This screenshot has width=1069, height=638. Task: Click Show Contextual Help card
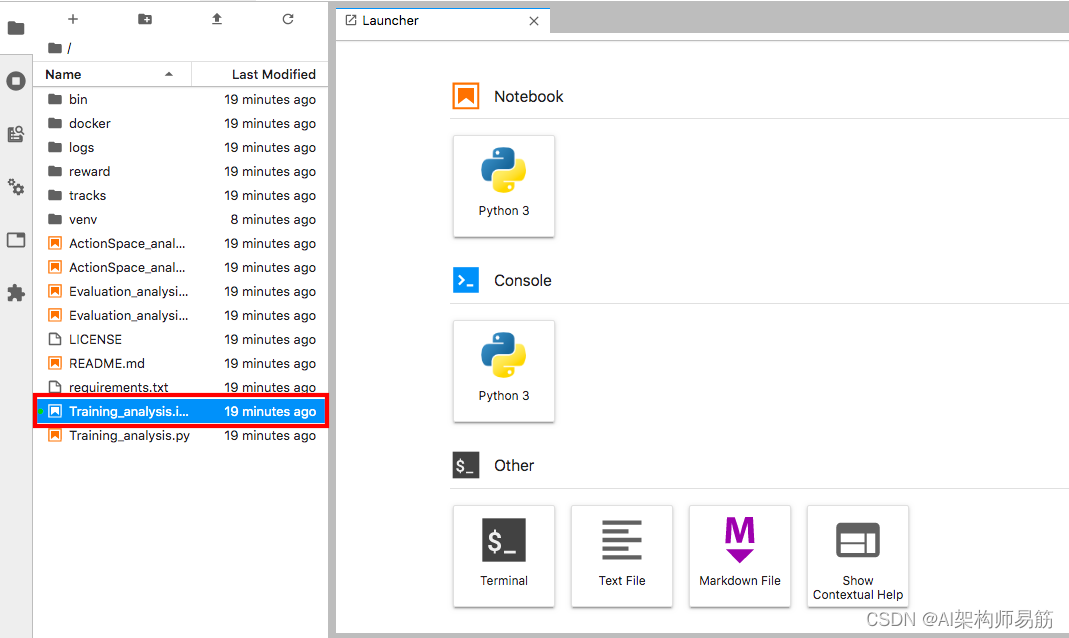858,556
